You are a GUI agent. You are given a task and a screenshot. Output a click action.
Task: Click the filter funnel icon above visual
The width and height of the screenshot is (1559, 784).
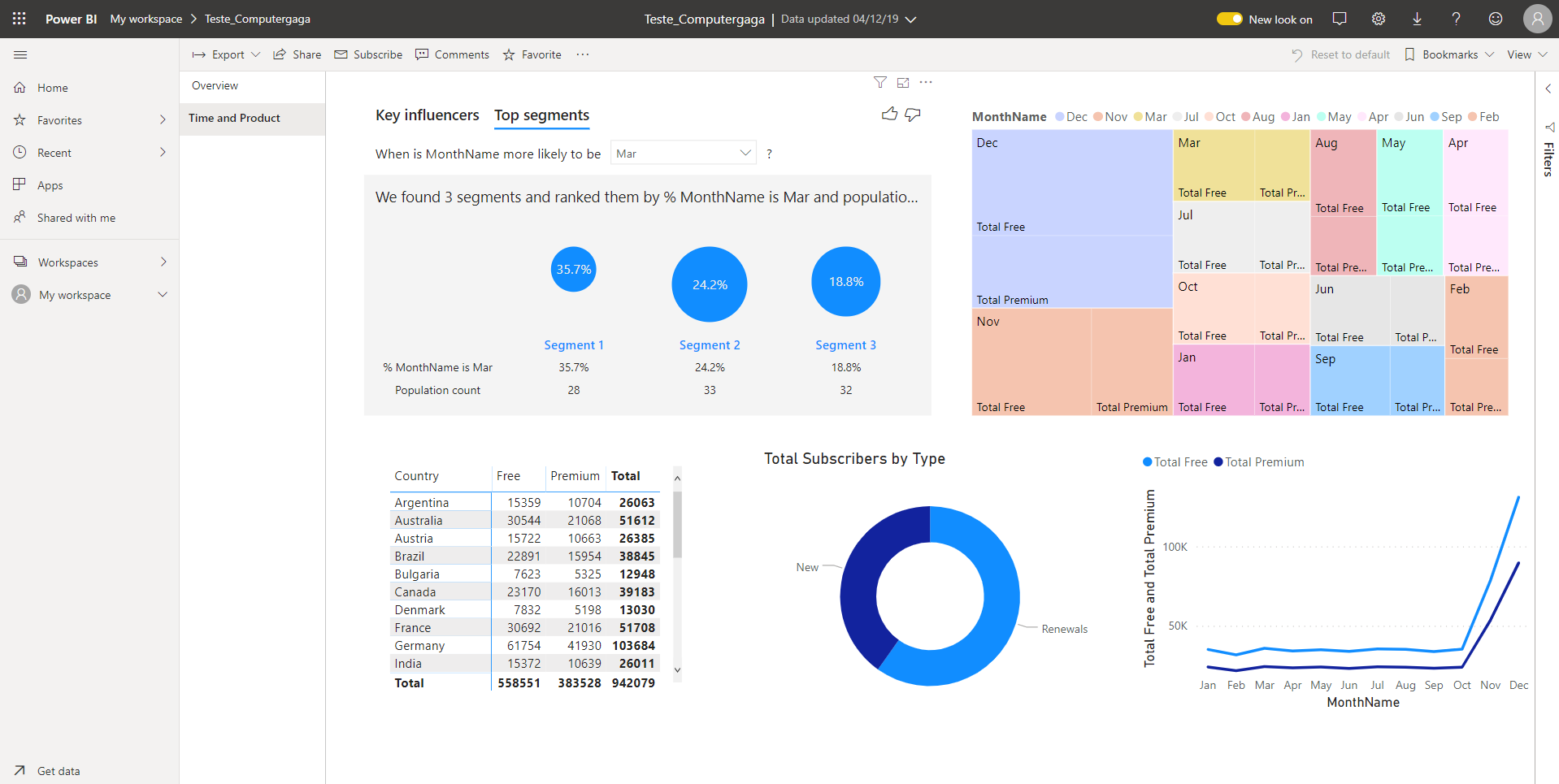[x=879, y=82]
